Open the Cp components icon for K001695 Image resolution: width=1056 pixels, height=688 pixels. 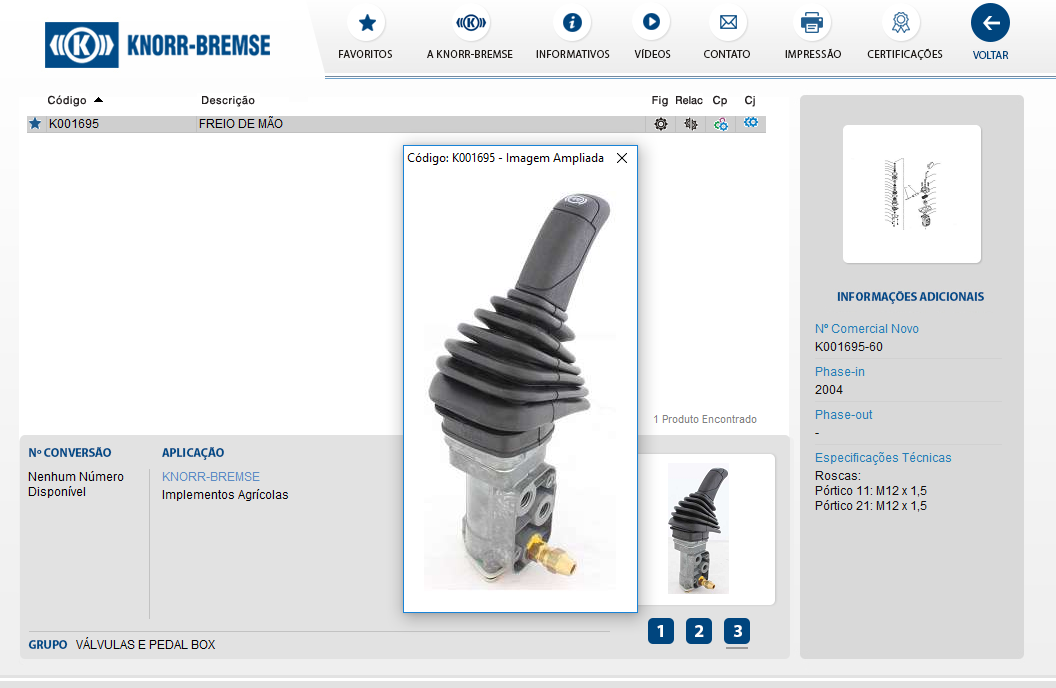click(x=720, y=124)
